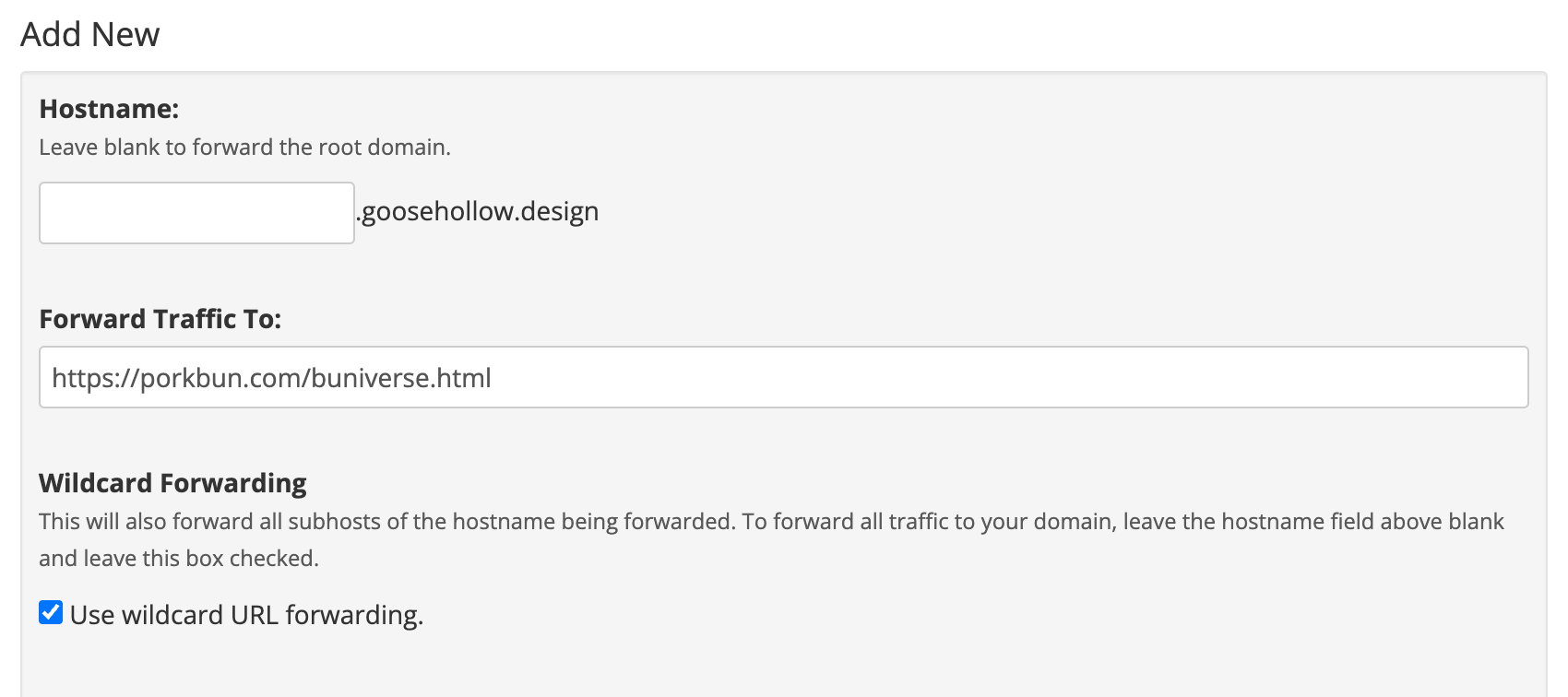Click the '.goosehollow.design' domain suffix text
The image size is (1568, 697).
[x=479, y=212]
